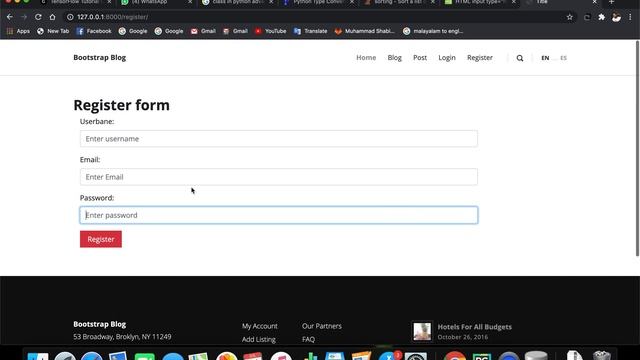Go to Home in the navbar
640x360 pixels.
[x=366, y=58]
